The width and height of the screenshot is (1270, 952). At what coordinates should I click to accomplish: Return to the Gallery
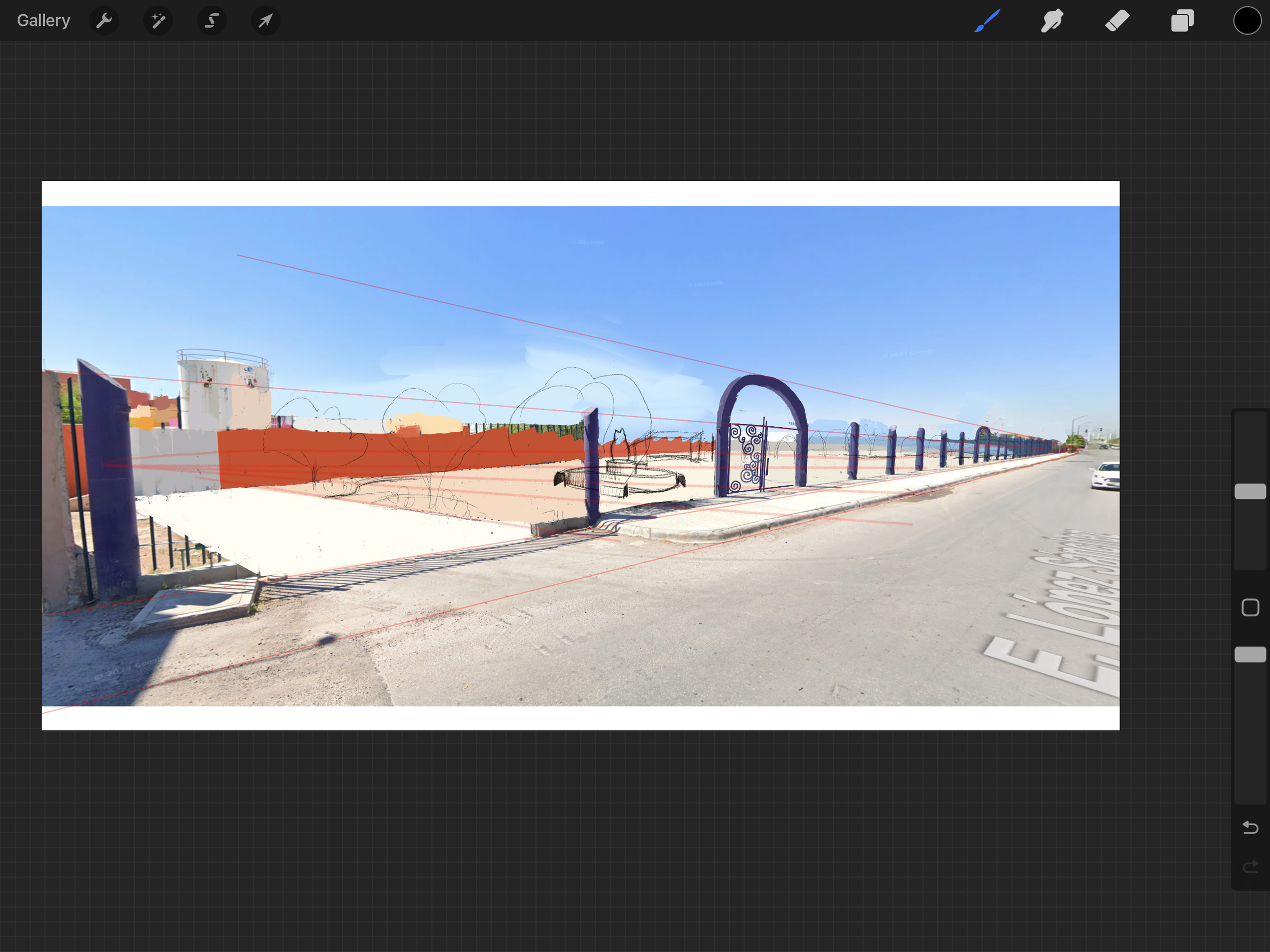point(44,21)
